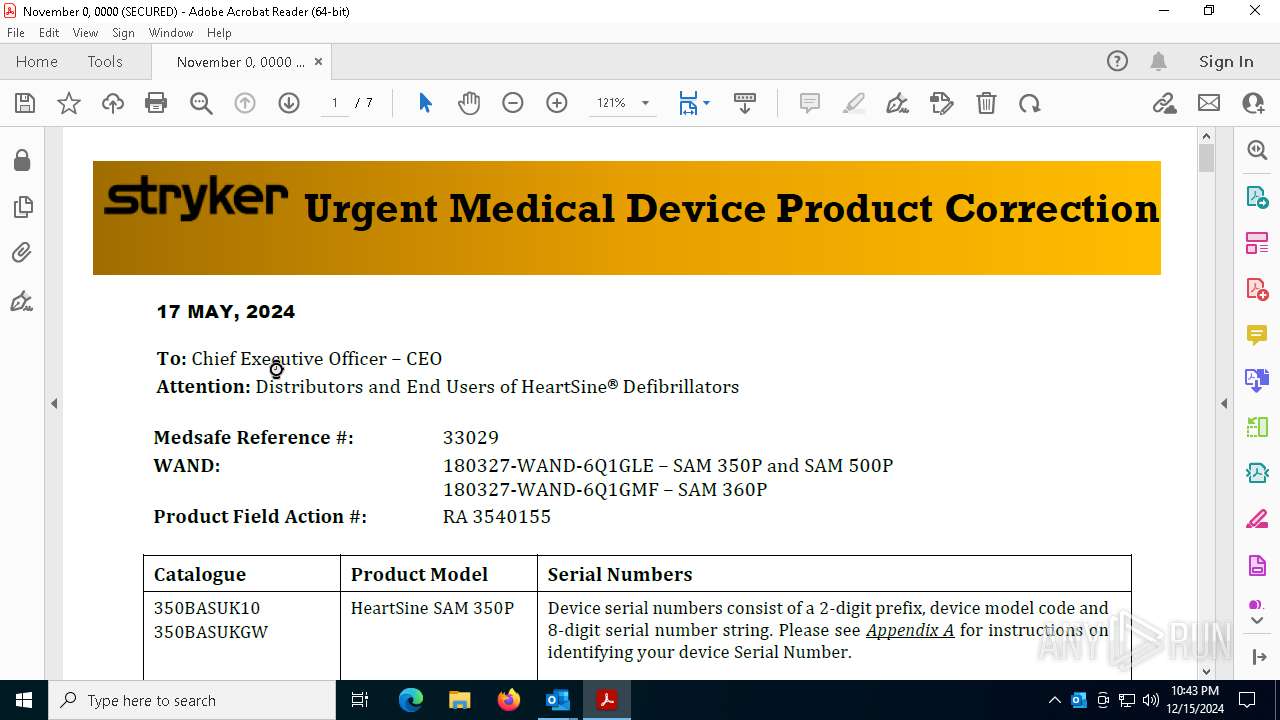Viewport: 1280px width, 720px height.
Task: Launch the Export PDF tool
Action: click(1257, 196)
